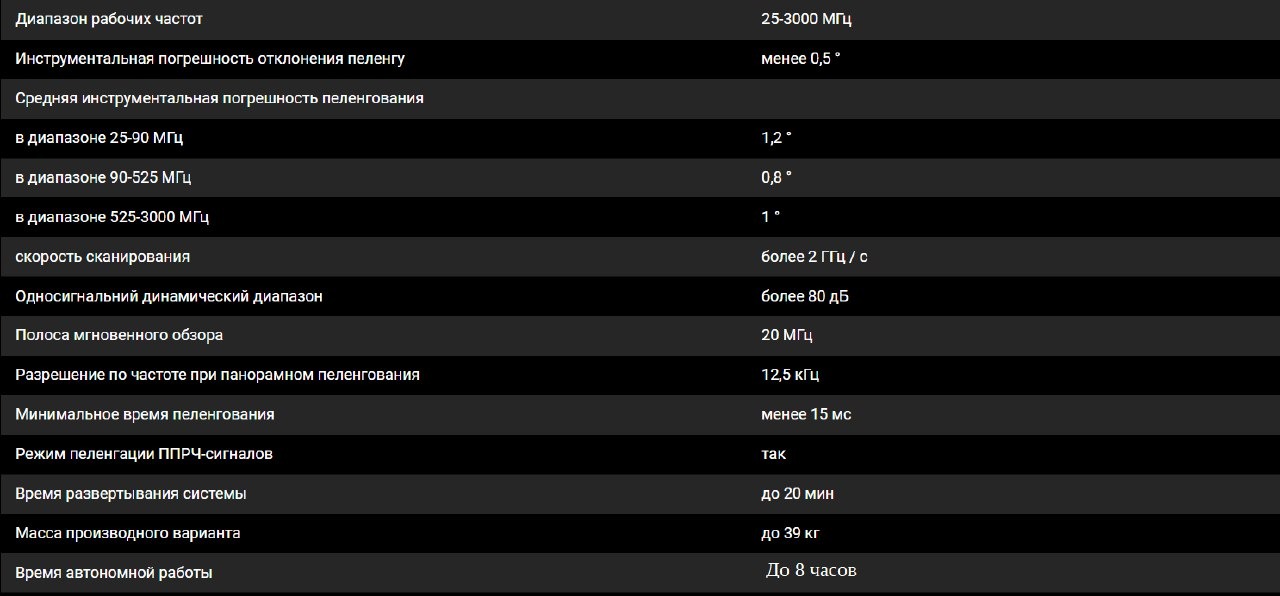
Task: Click the 'в диапазоне 25-90 МГц' label
Action: [x=99, y=138]
